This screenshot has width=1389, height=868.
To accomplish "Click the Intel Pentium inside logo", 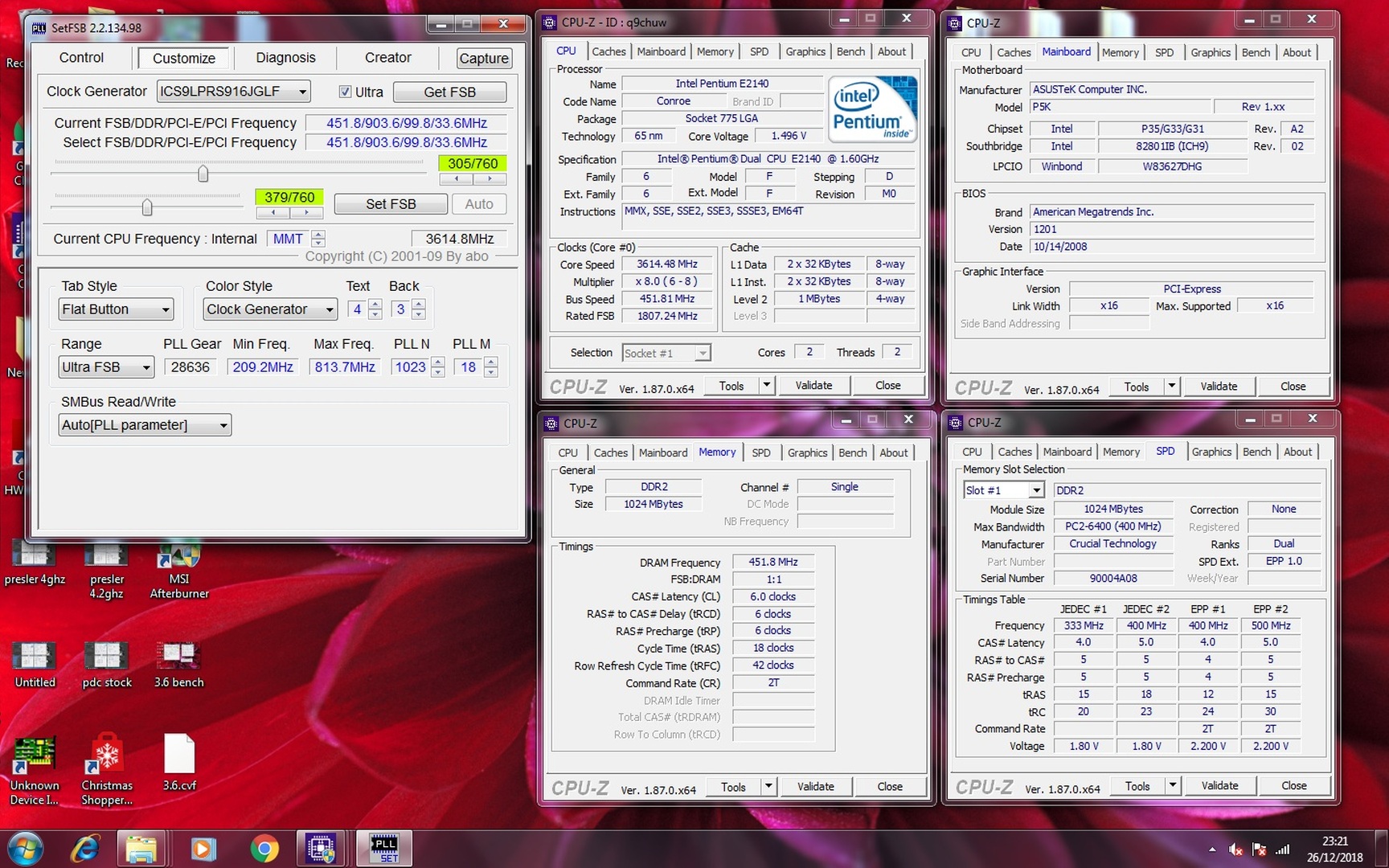I will pyautogui.click(x=872, y=108).
